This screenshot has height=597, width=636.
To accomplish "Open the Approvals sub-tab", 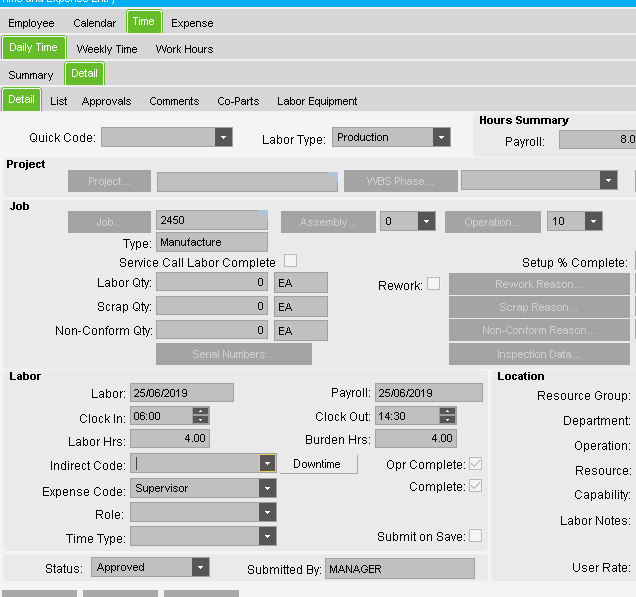I will click(x=106, y=101).
